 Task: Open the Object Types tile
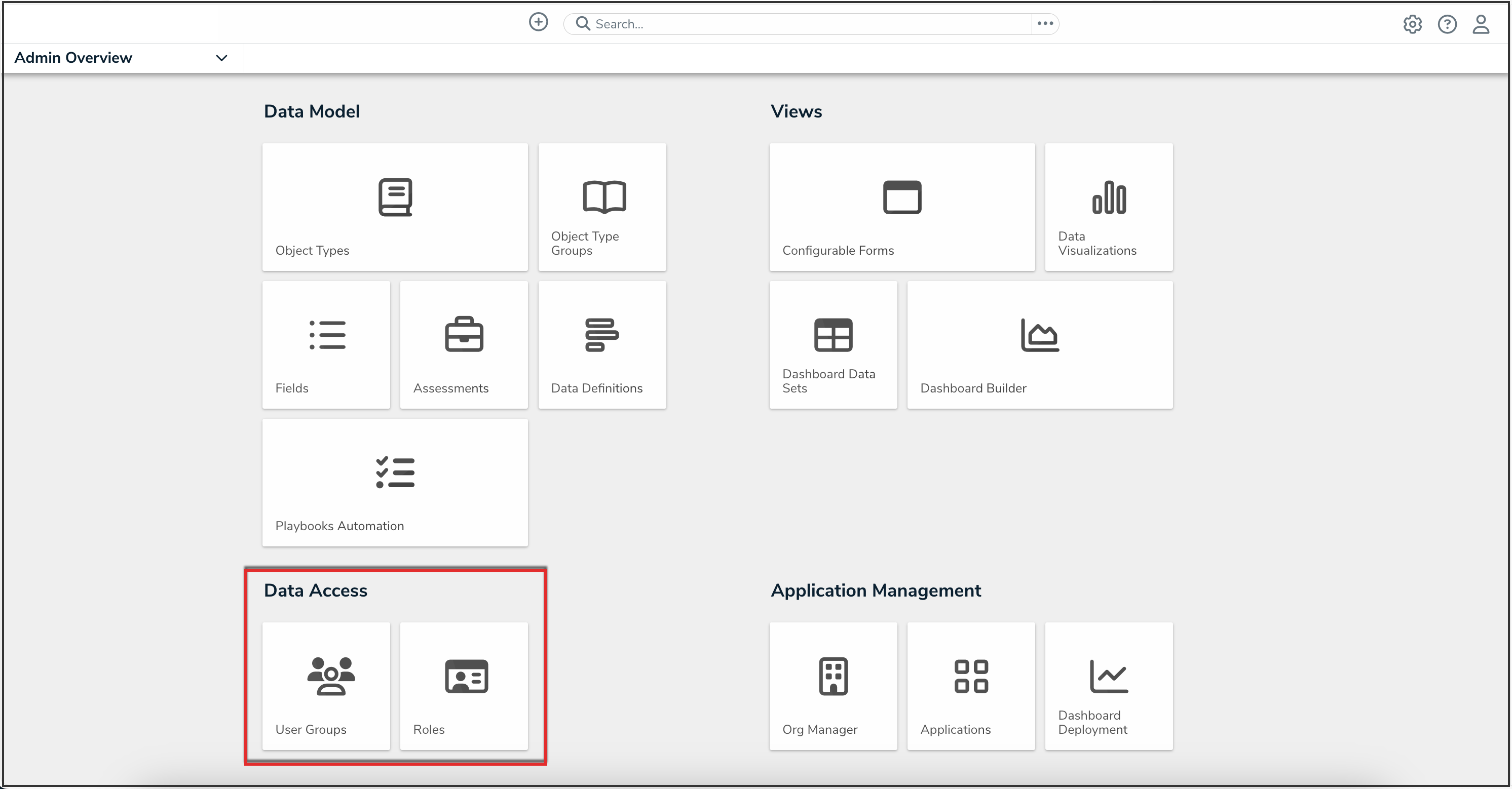point(394,207)
